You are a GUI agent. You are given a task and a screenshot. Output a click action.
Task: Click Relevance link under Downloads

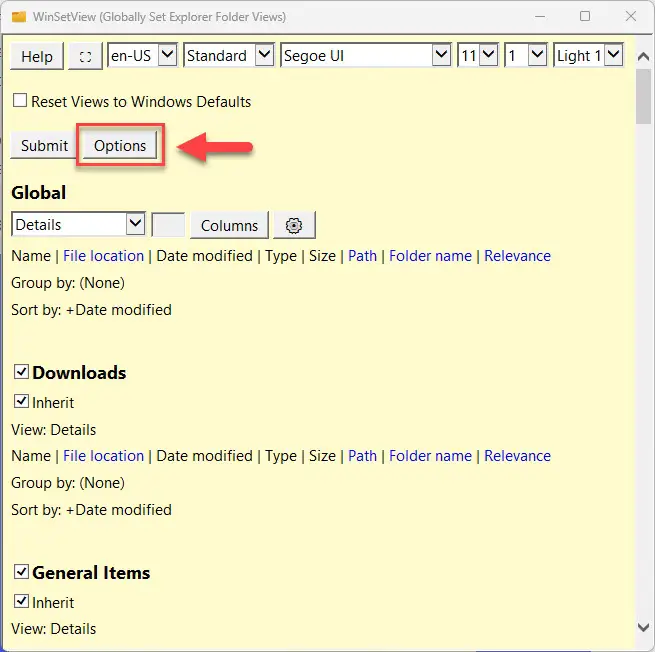pyautogui.click(x=517, y=456)
